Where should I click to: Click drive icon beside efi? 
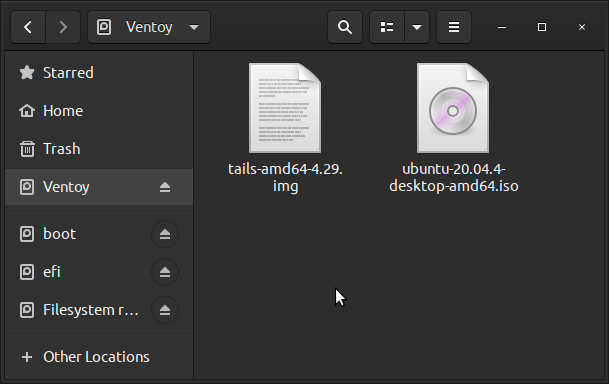(x=27, y=272)
